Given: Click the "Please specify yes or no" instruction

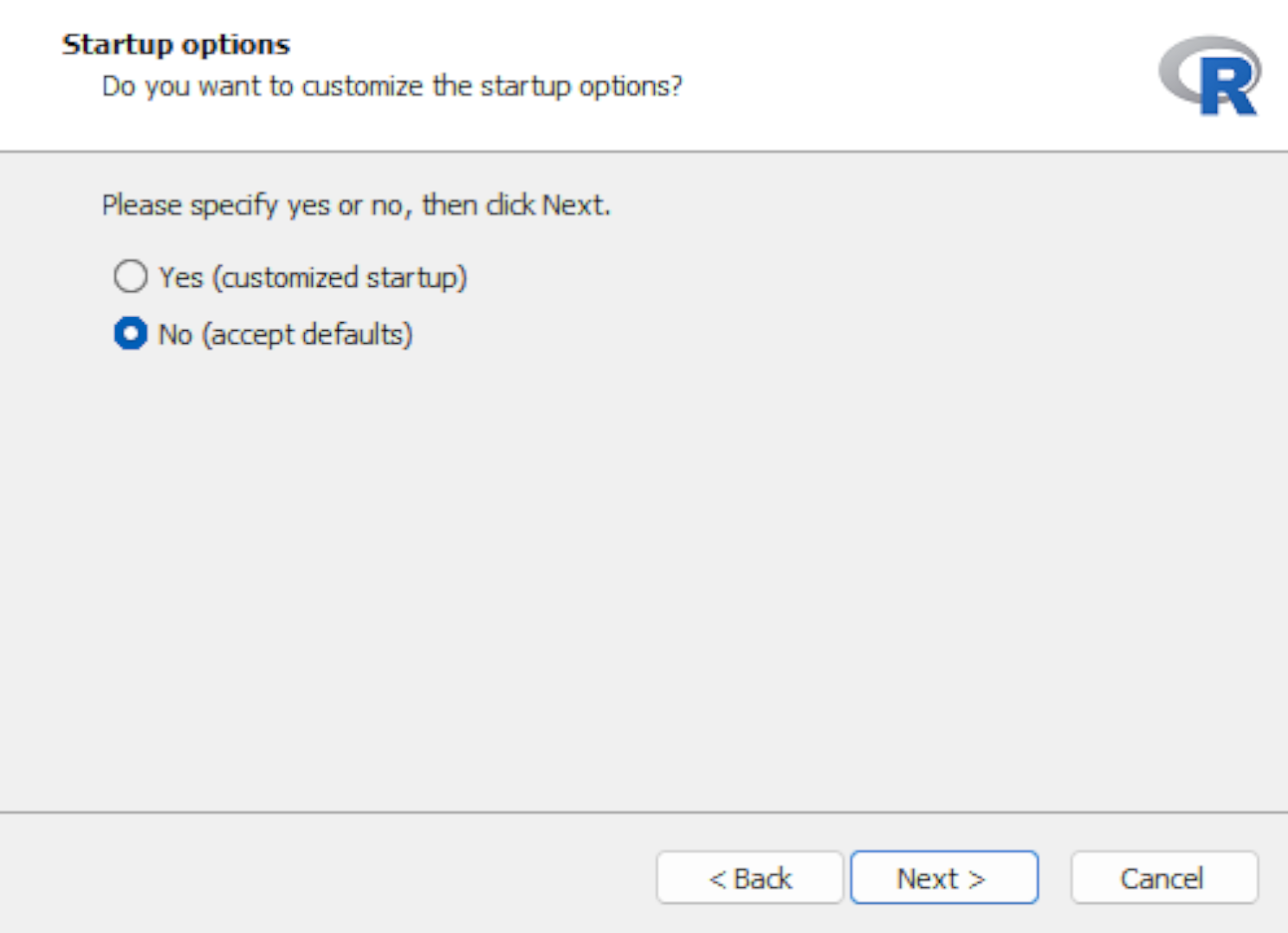Looking at the screenshot, I should 355,205.
